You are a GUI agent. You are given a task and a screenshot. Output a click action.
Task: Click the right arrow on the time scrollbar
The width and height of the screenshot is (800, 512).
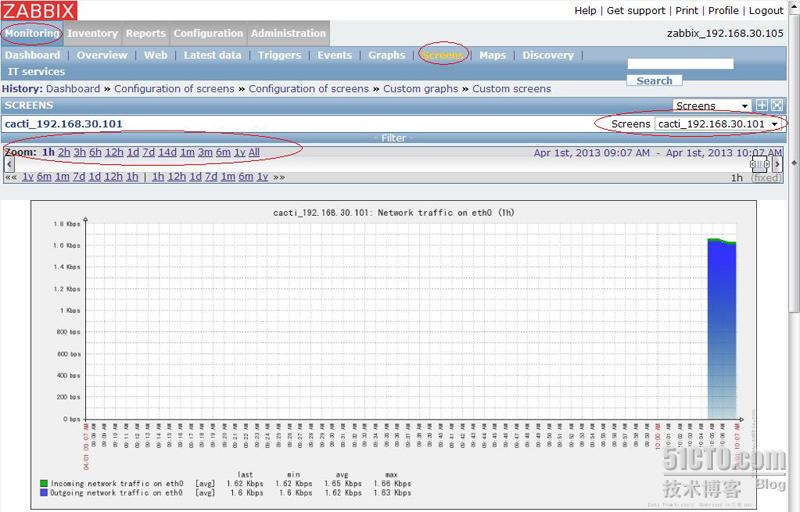(777, 164)
